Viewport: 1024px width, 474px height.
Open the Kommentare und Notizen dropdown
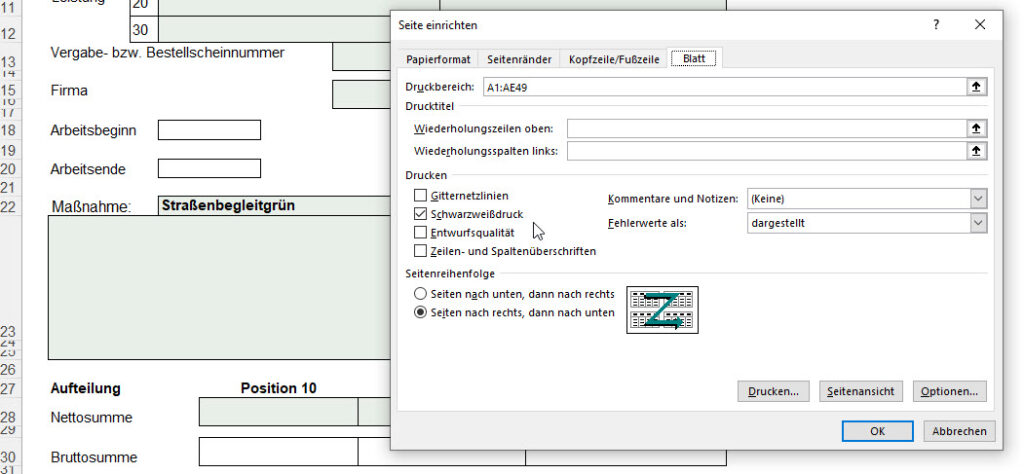pos(977,199)
